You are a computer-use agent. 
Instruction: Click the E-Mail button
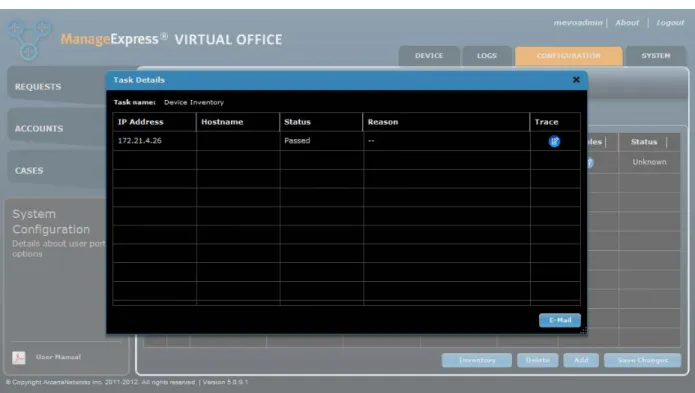point(560,320)
